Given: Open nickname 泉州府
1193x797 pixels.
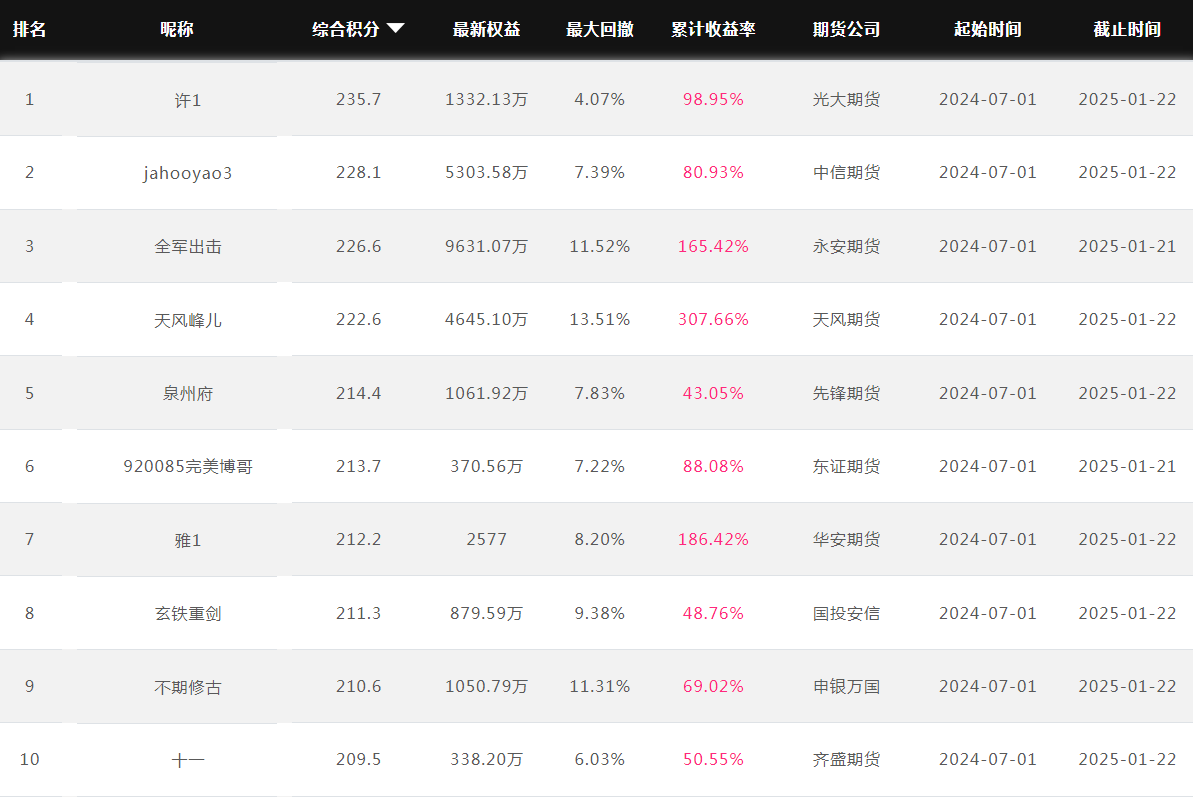Looking at the screenshot, I should click(188, 393).
